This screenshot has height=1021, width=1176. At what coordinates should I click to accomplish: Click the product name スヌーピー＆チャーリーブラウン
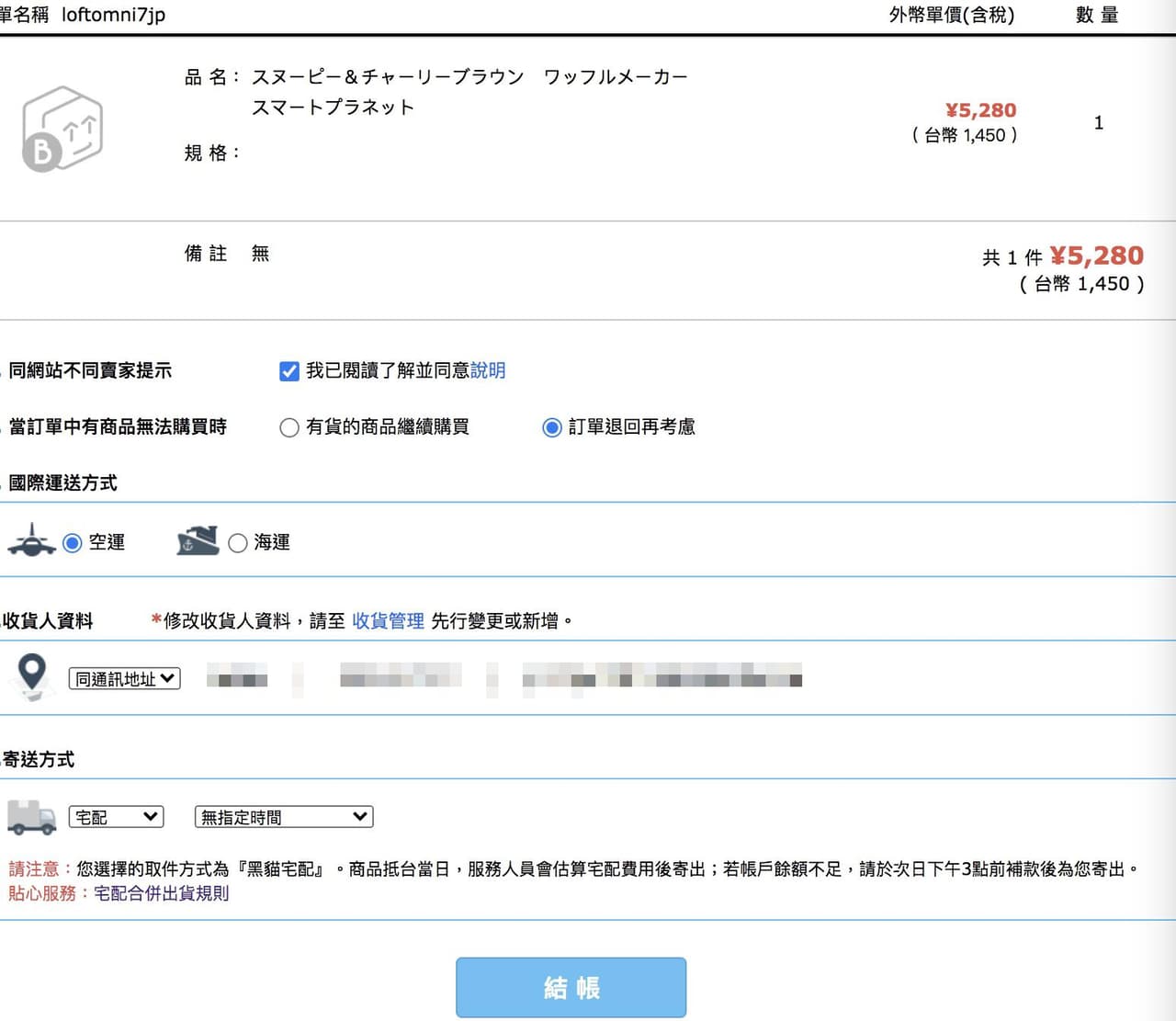389,76
